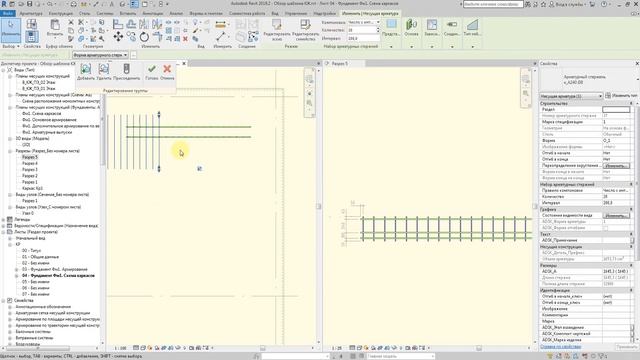The image size is (640, 360).
Task: Click the Project Browser horizontal scrollbar
Action: [37, 348]
